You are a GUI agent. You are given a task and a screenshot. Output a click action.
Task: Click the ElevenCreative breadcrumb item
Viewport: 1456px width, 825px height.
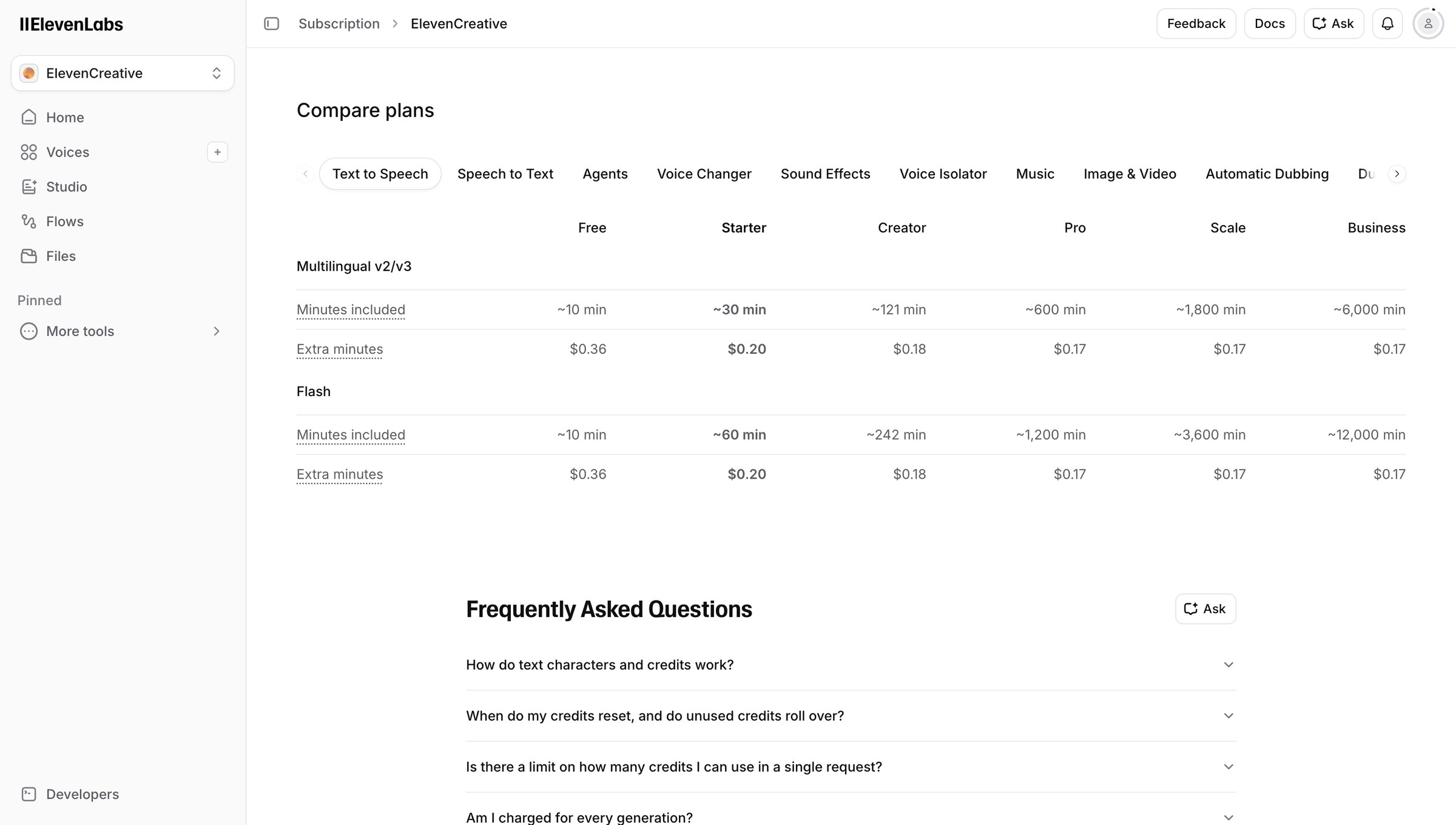coord(459,24)
